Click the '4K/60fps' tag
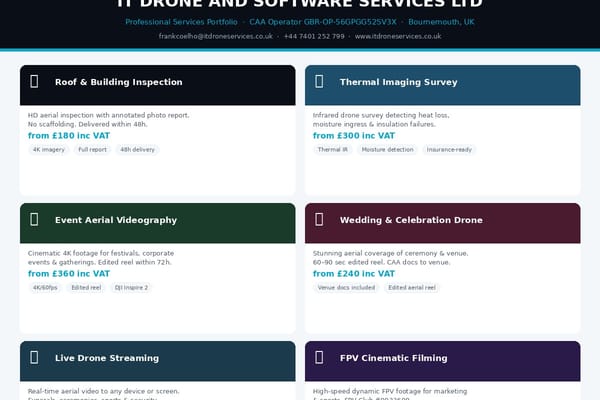 [45, 287]
